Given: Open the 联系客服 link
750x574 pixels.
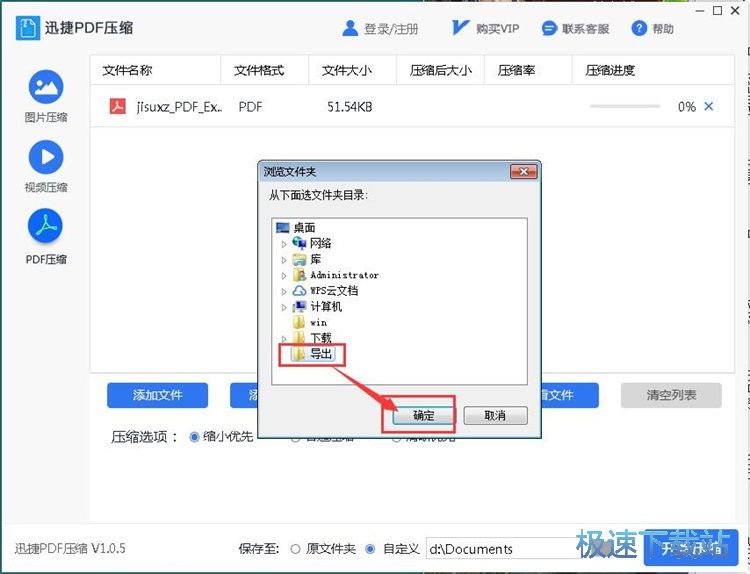Looking at the screenshot, I should pyautogui.click(x=585, y=29).
